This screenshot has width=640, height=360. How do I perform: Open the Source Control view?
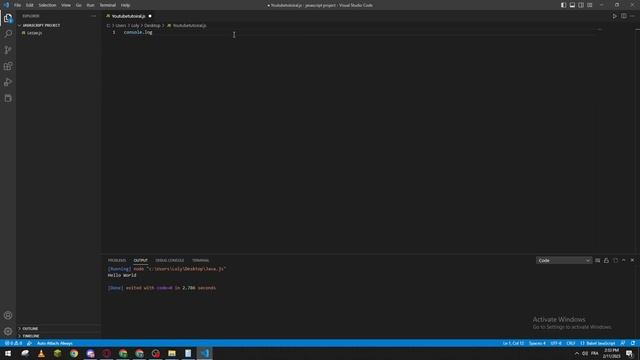(x=8, y=50)
